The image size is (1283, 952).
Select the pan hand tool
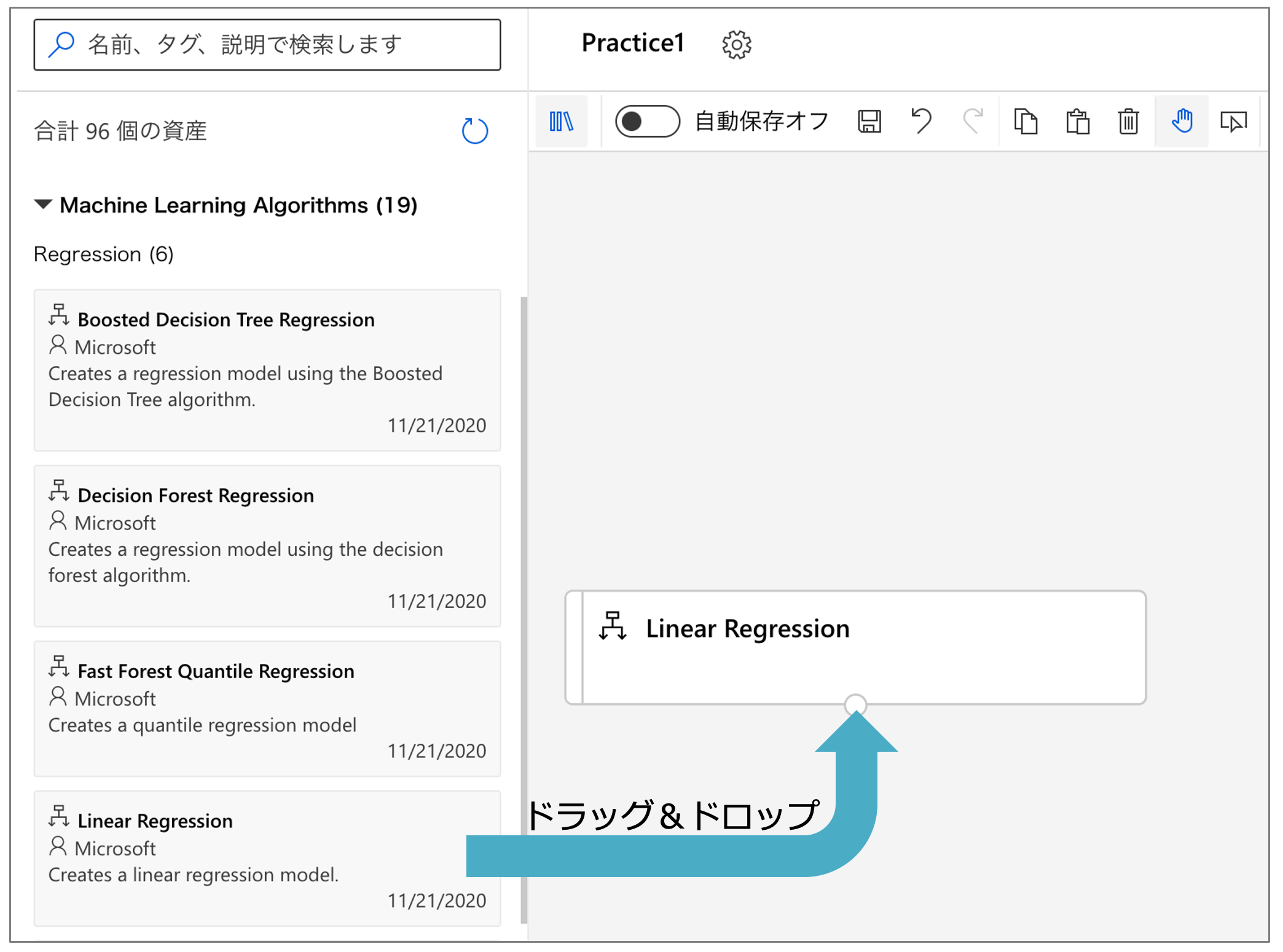click(x=1182, y=121)
